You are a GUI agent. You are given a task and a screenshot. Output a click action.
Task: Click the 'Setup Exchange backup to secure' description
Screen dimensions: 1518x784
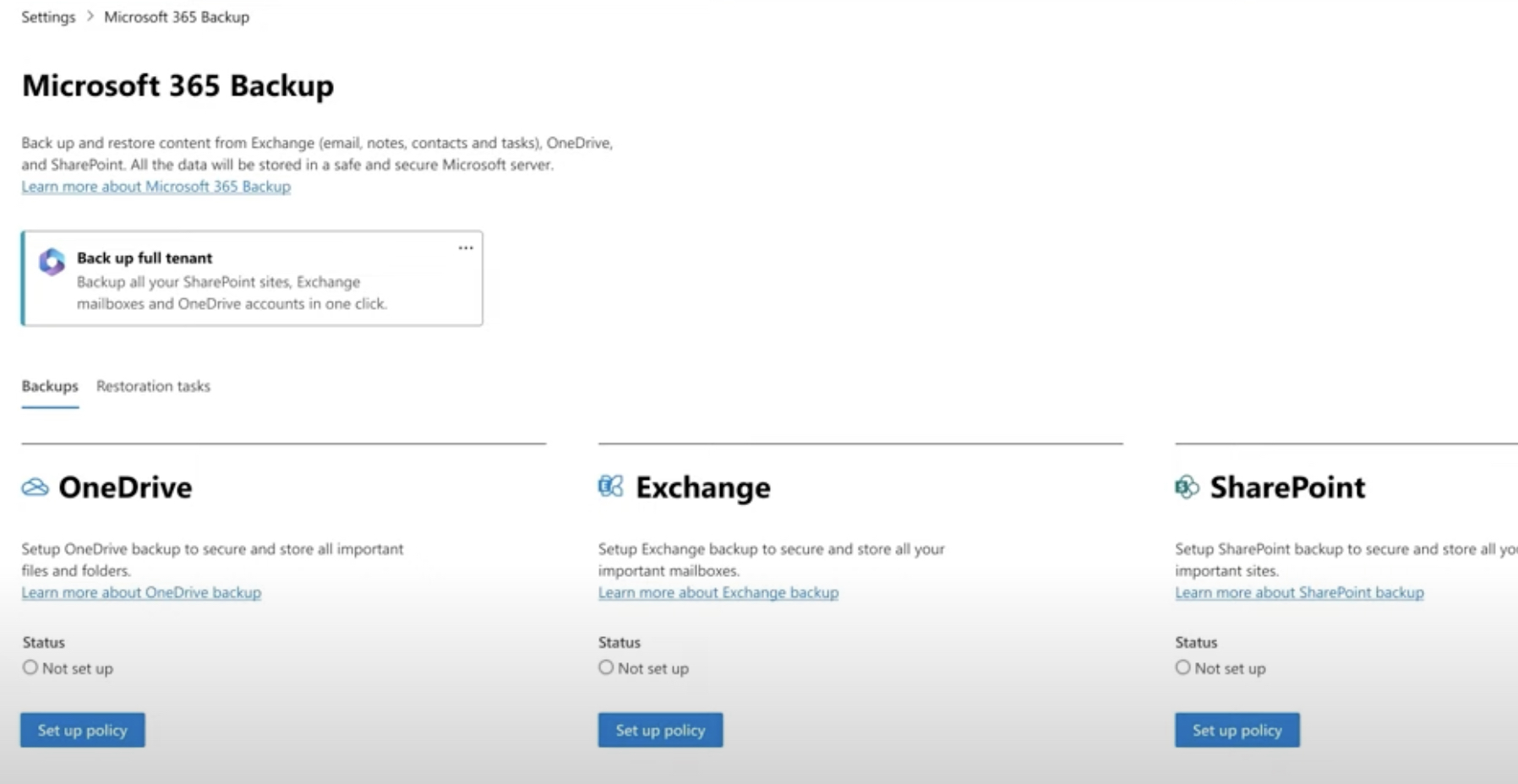click(772, 559)
